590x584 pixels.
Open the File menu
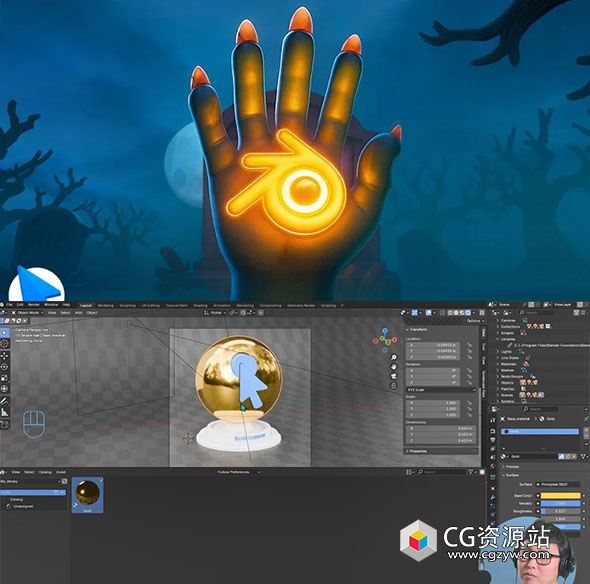(9, 304)
